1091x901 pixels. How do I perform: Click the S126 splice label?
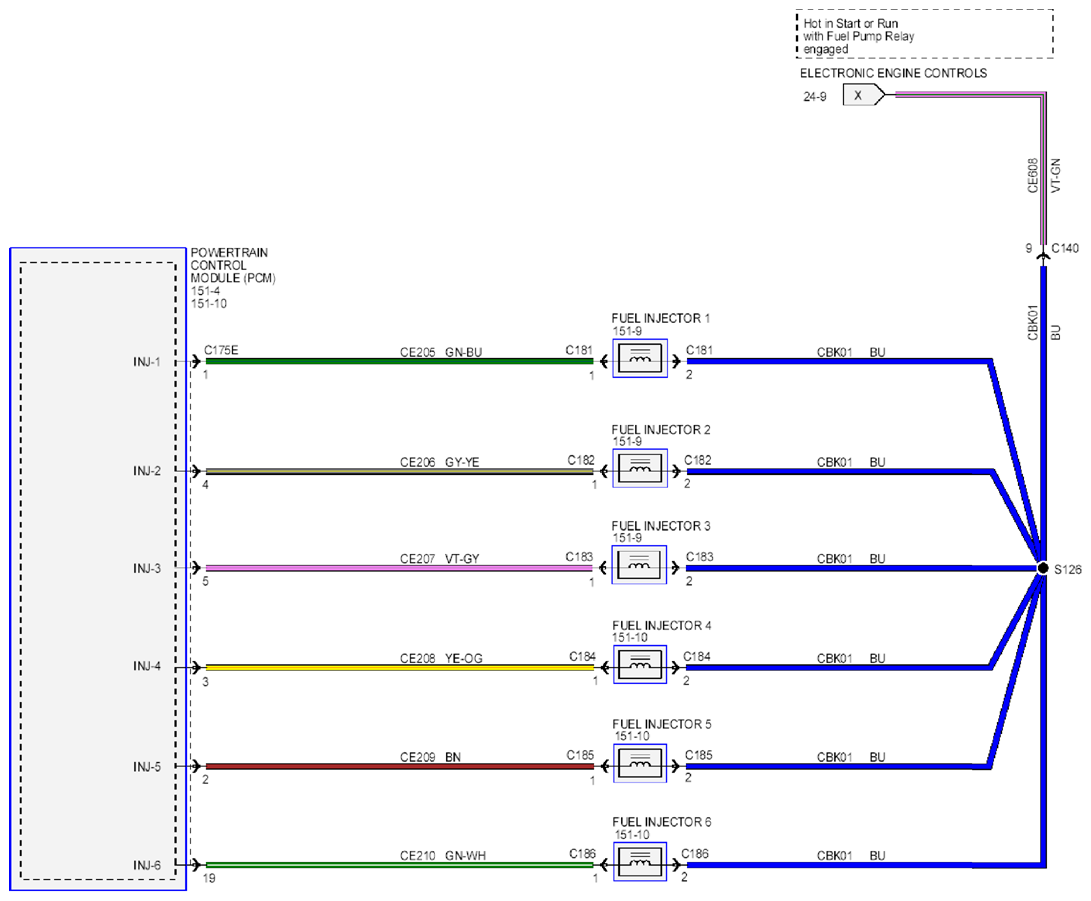(1067, 570)
